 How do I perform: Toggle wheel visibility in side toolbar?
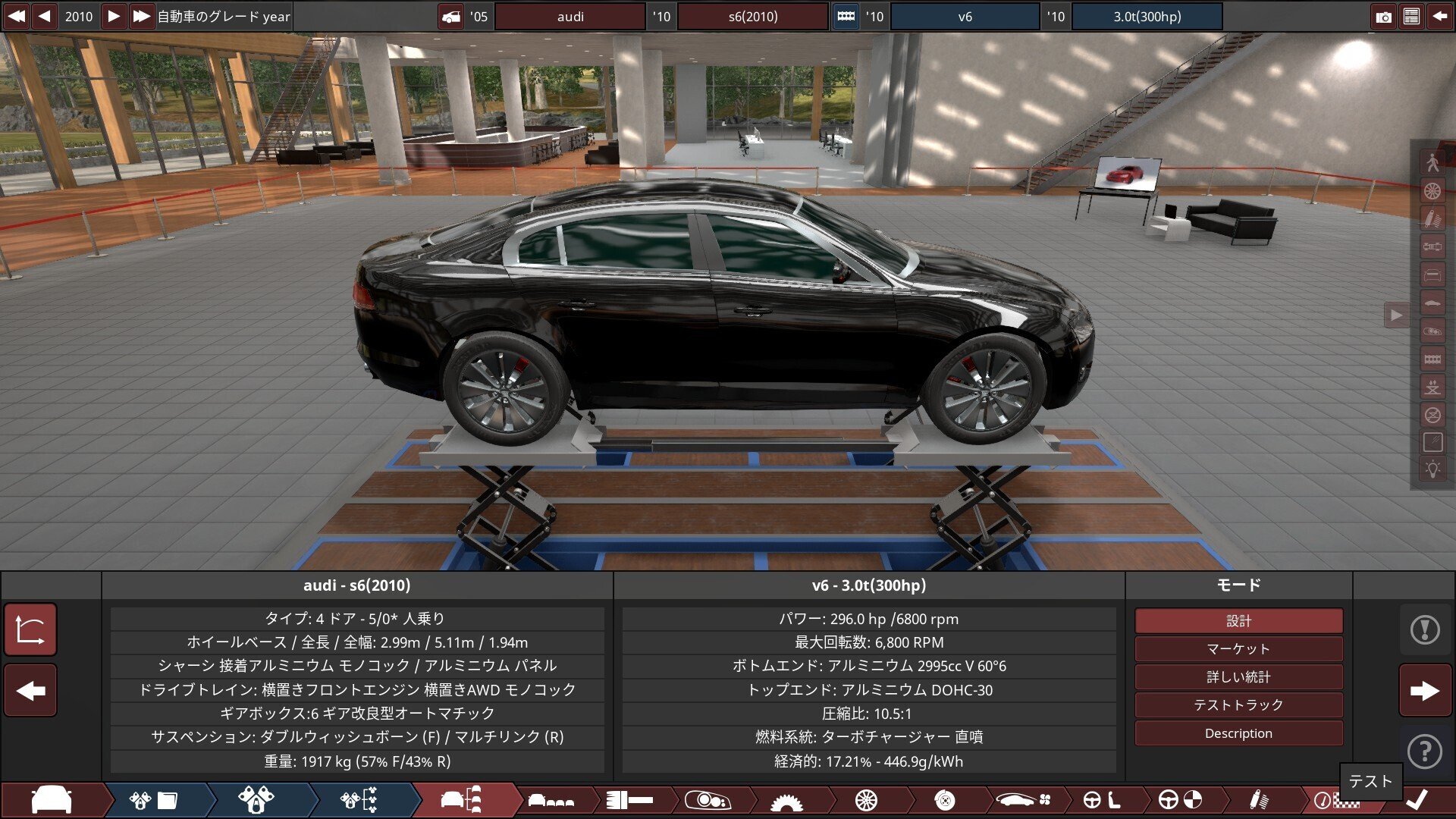tap(1432, 190)
